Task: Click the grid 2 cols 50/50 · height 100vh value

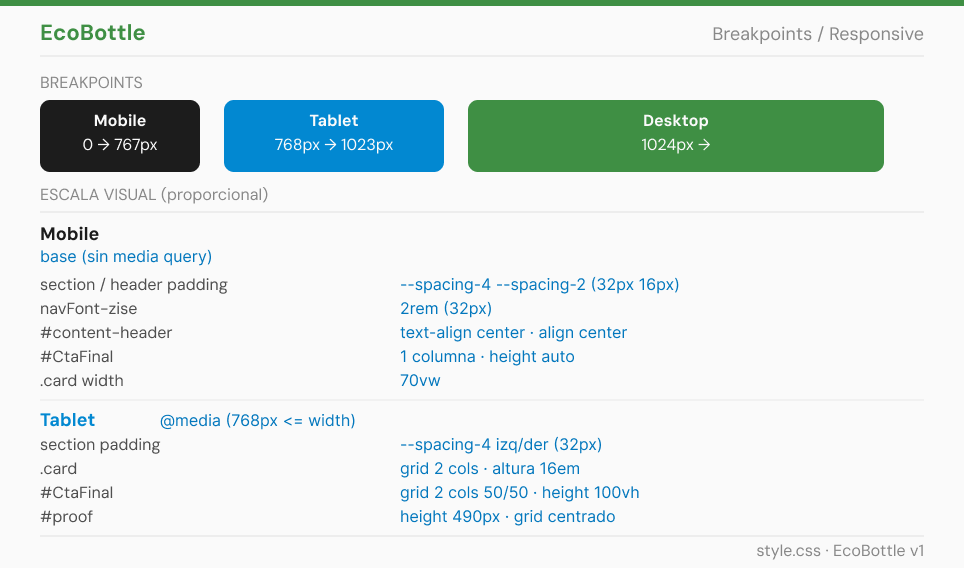Action: (x=520, y=492)
